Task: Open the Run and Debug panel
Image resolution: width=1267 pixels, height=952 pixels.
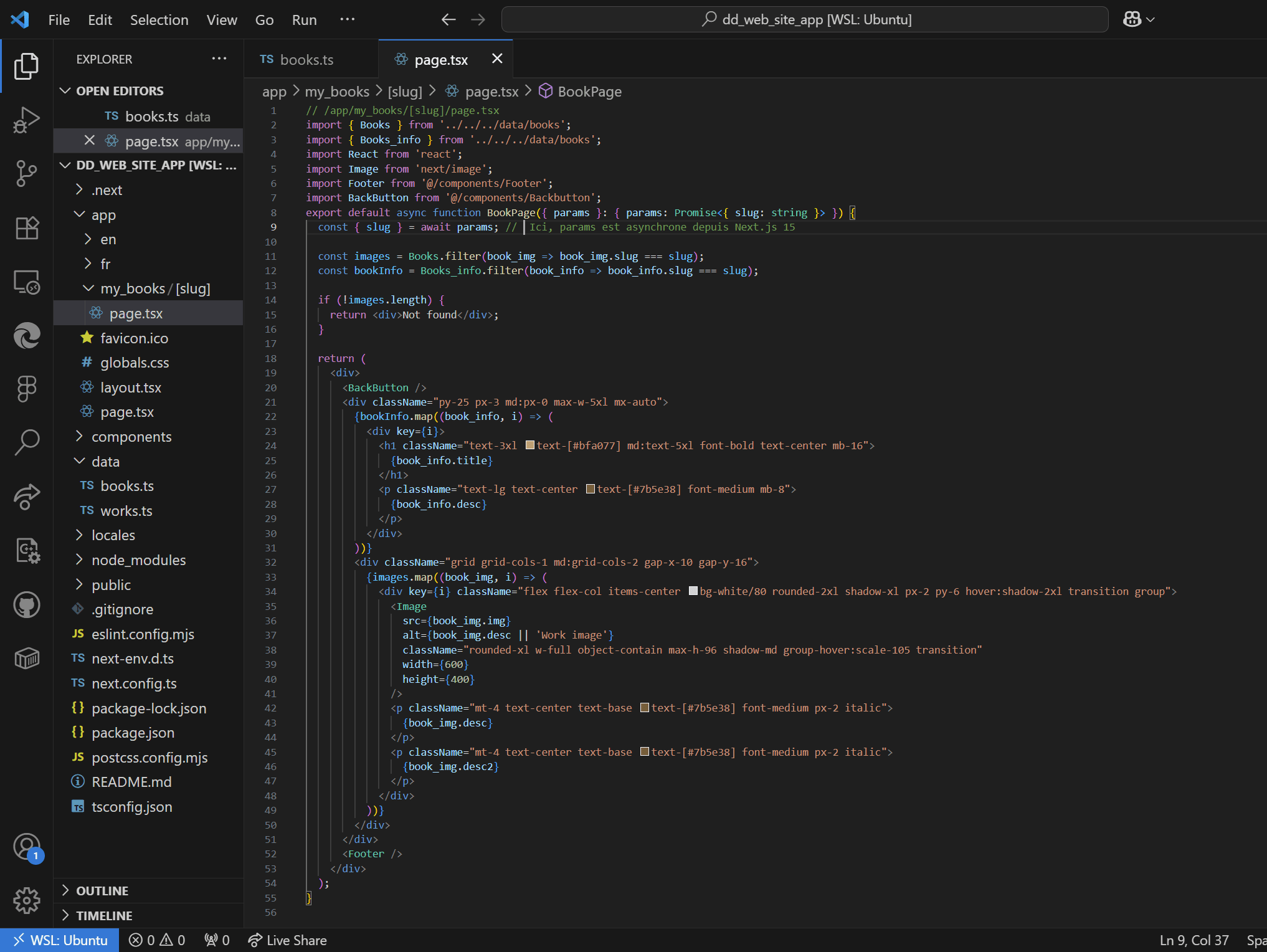Action: tap(26, 120)
